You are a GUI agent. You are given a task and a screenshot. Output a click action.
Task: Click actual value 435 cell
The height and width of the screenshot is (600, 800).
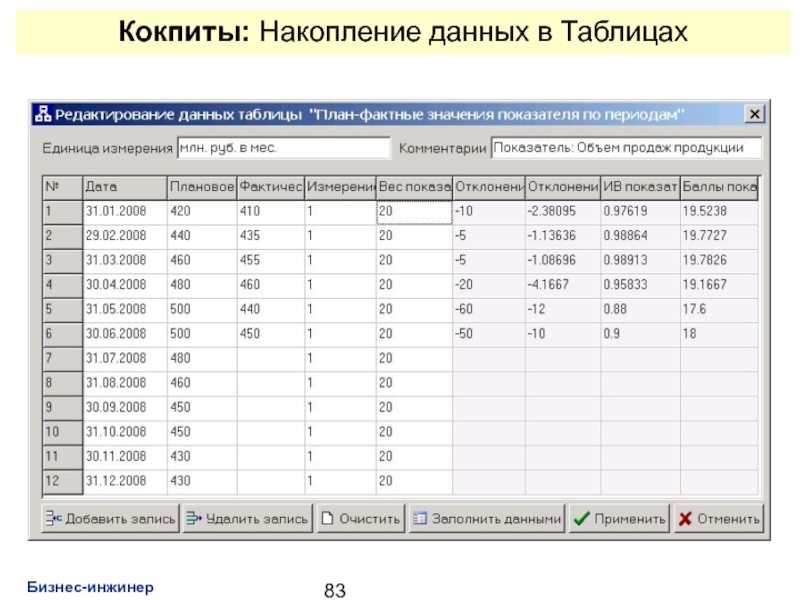pyautogui.click(x=271, y=236)
